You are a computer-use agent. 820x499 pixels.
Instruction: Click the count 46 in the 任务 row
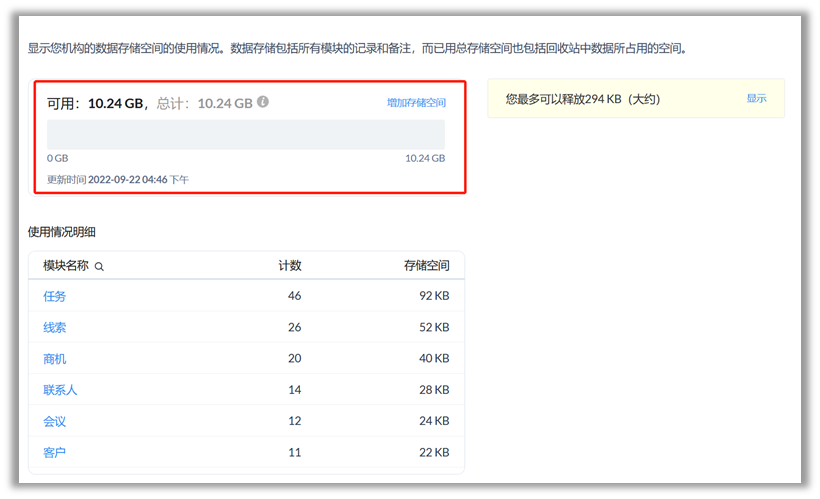[294, 296]
